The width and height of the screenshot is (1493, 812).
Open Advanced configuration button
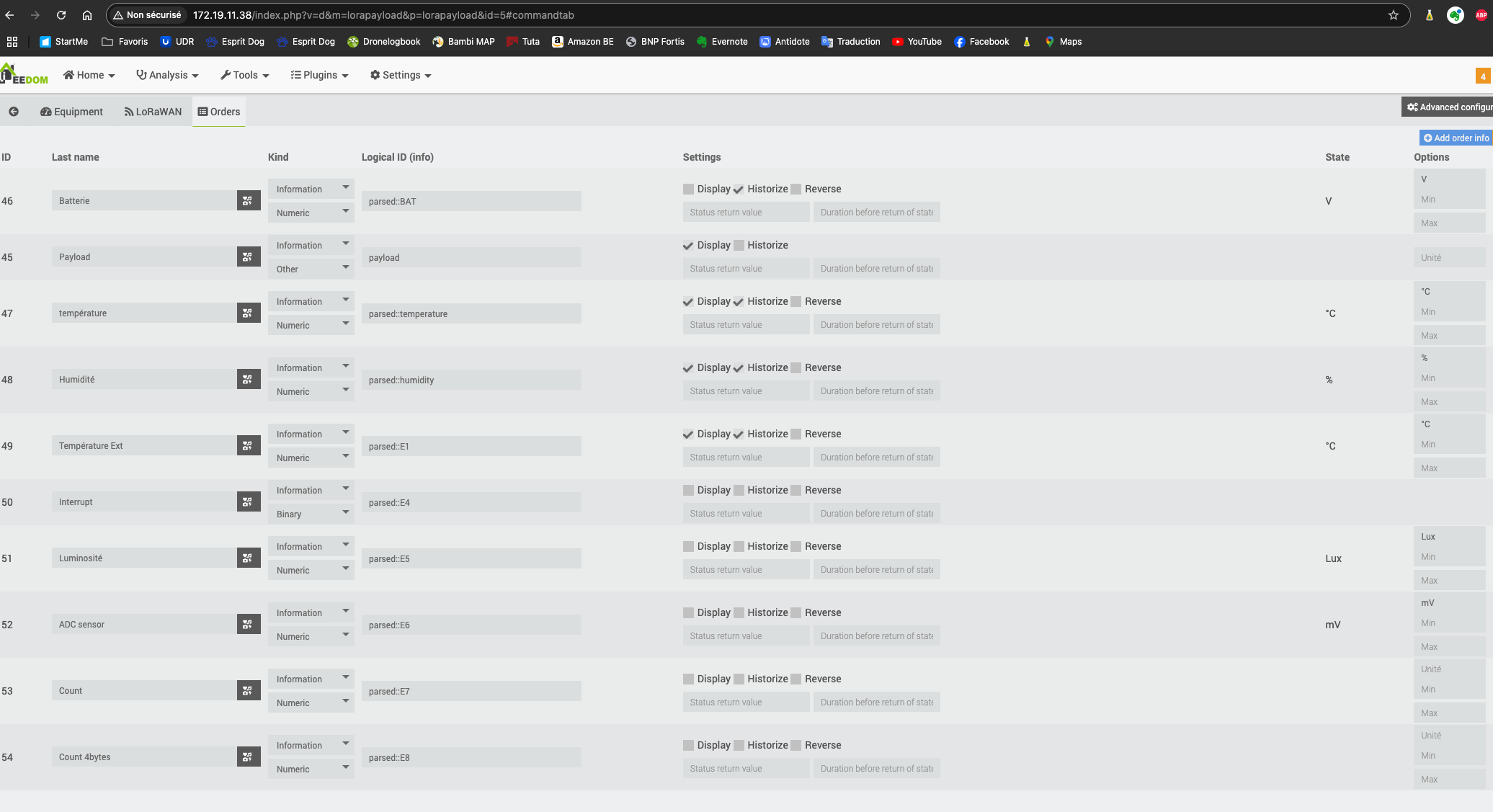point(1448,107)
